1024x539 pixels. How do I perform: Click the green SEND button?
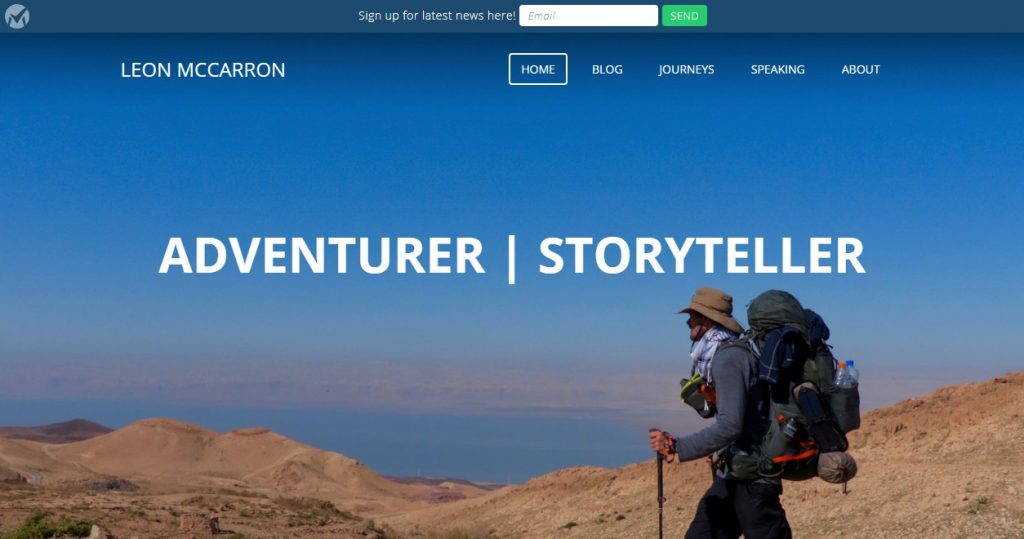pyautogui.click(x=684, y=16)
